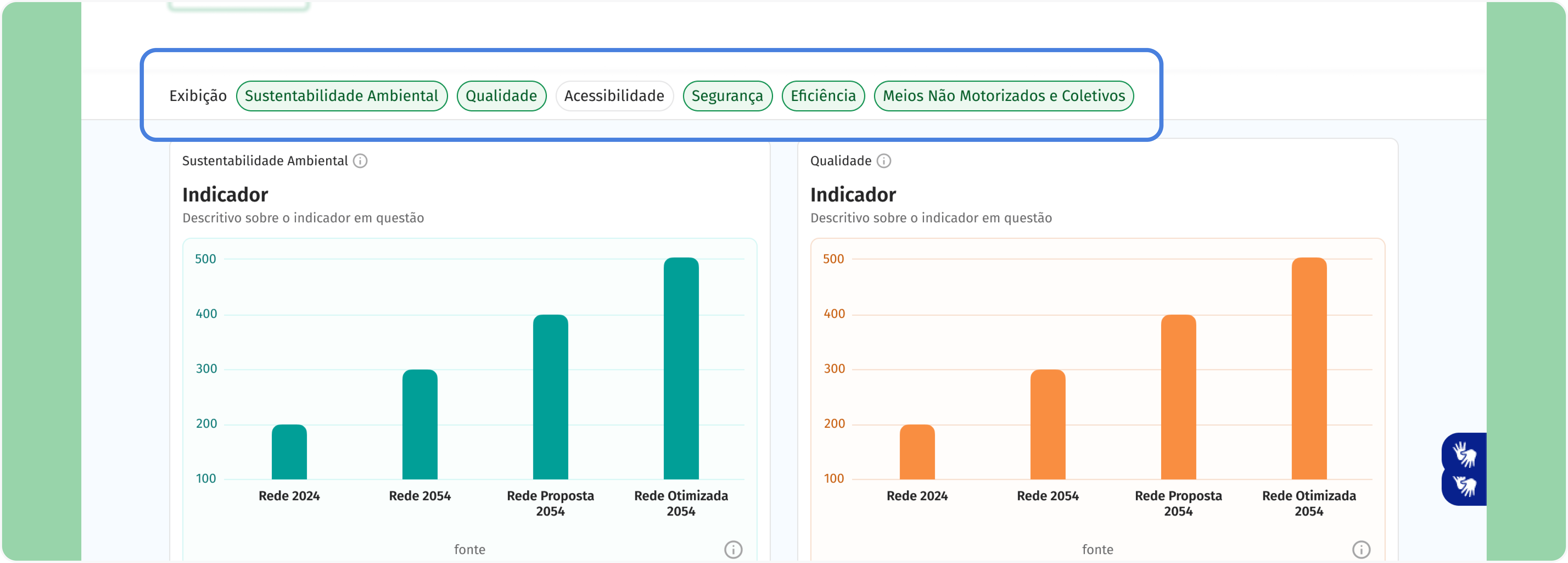Click the teal axis value "500"
The height and width of the screenshot is (563, 1568).
pos(206,259)
